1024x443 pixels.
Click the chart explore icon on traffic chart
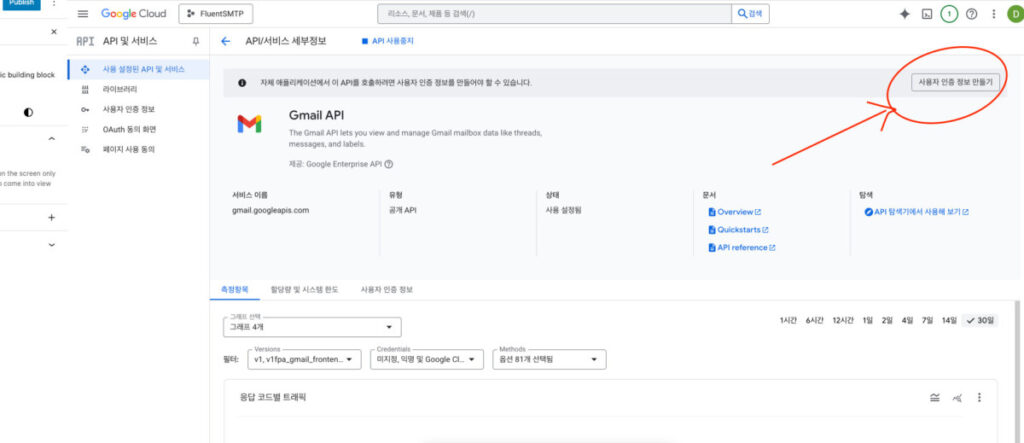tap(957, 397)
